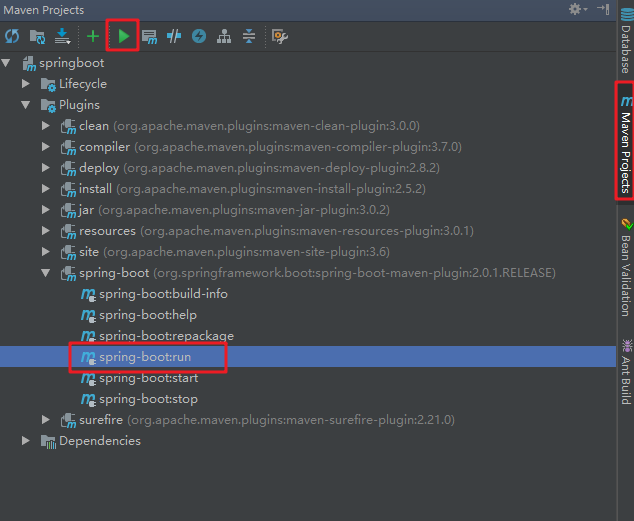This screenshot has width=634, height=521.
Task: Toggle skip tests mode lightning icon
Action: 199,36
